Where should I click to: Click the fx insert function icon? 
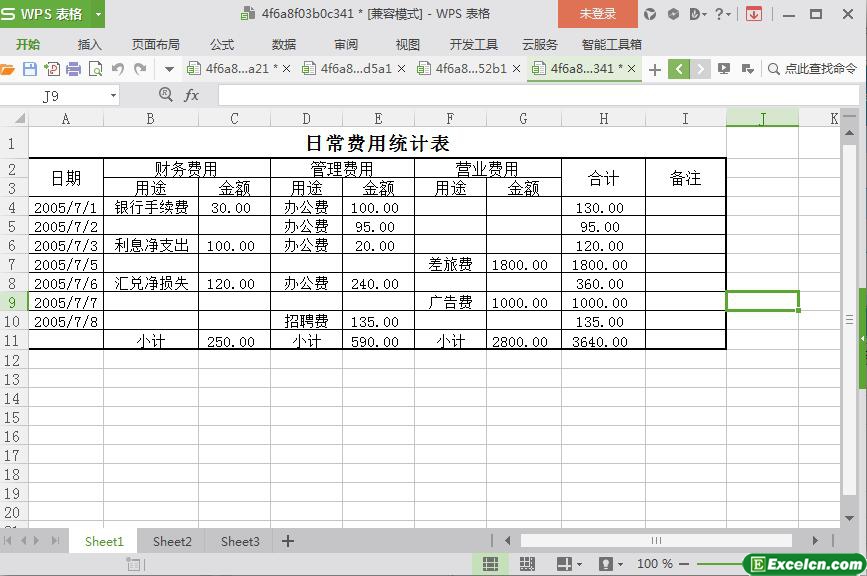192,95
